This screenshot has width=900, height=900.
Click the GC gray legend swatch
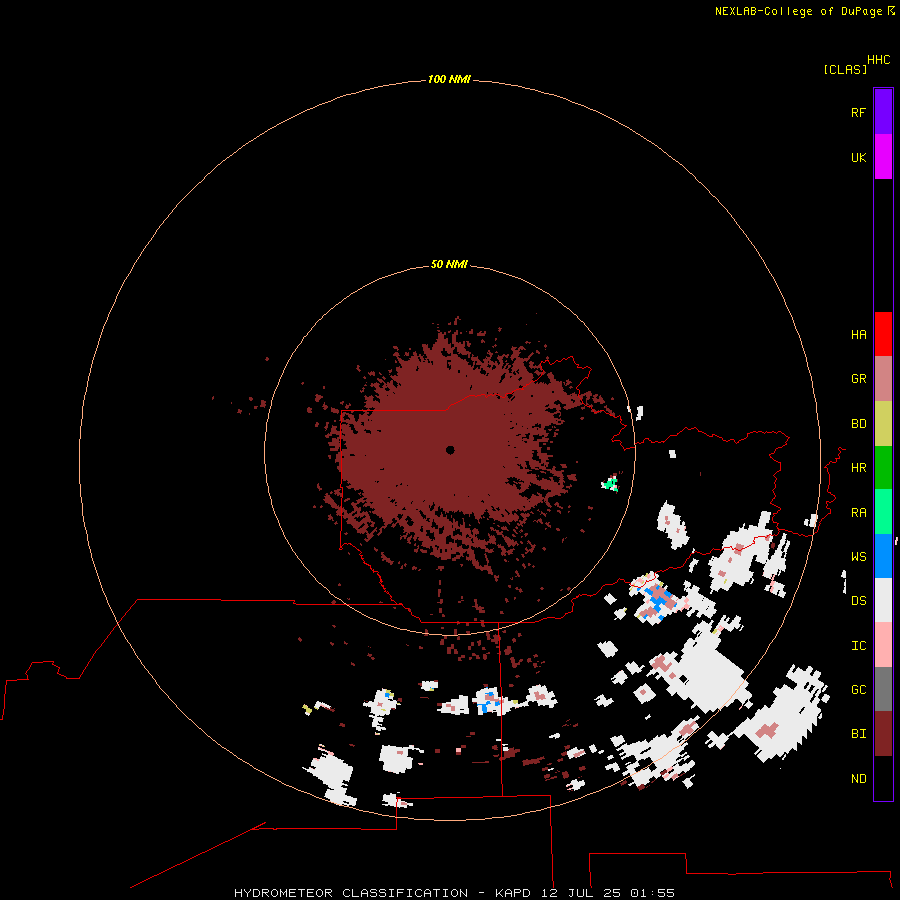883,689
